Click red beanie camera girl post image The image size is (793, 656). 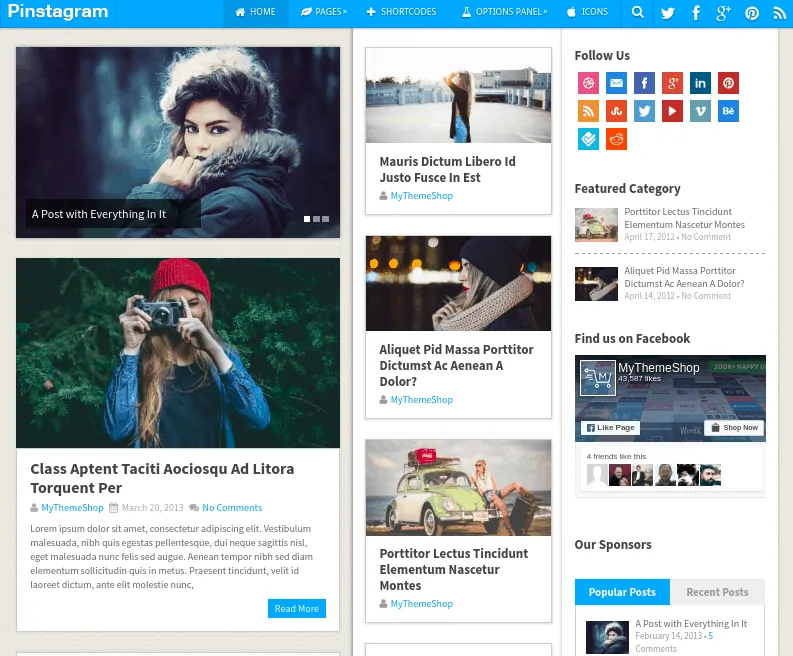[x=178, y=353]
